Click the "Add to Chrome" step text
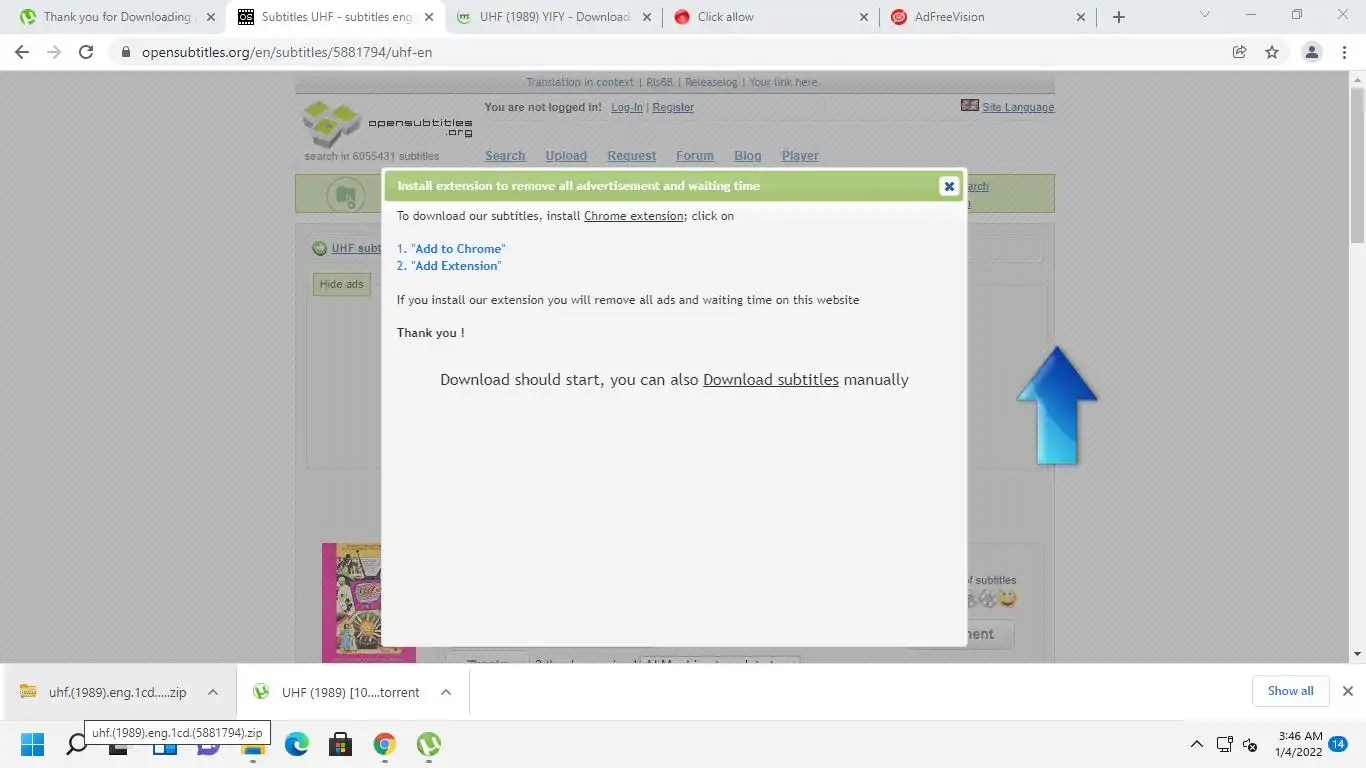The width and height of the screenshot is (1366, 768). (458, 249)
